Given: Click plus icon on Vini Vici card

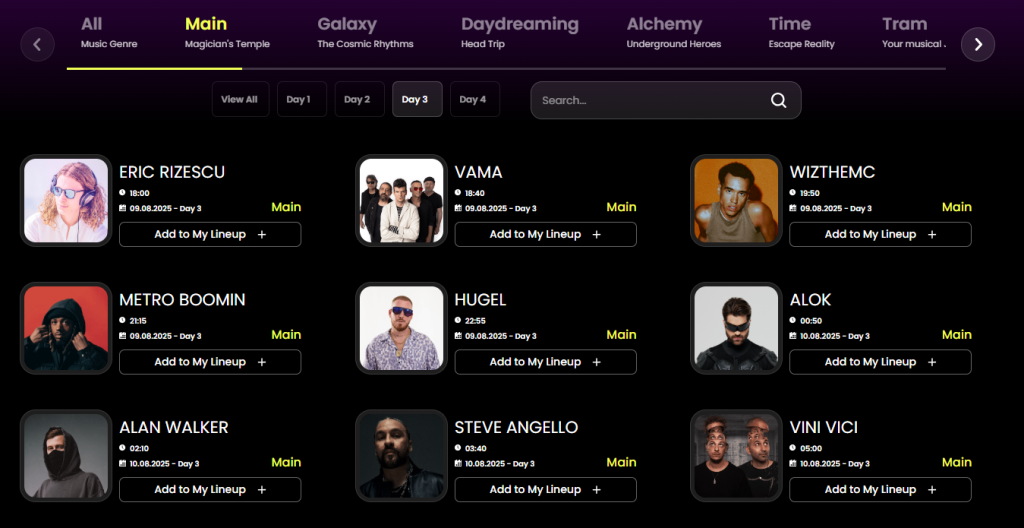Looking at the screenshot, I should click(932, 489).
